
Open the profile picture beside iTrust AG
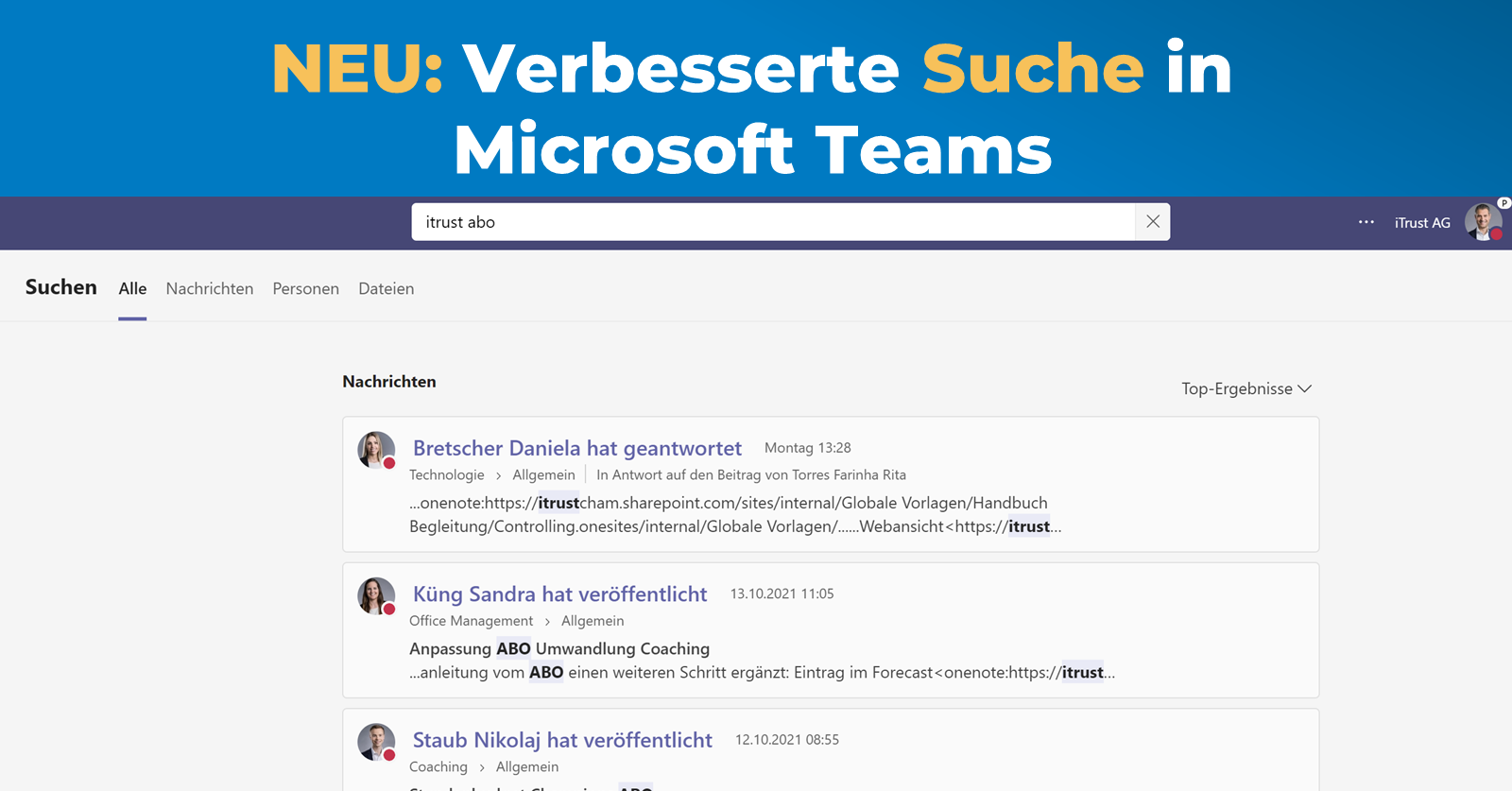[x=1484, y=222]
